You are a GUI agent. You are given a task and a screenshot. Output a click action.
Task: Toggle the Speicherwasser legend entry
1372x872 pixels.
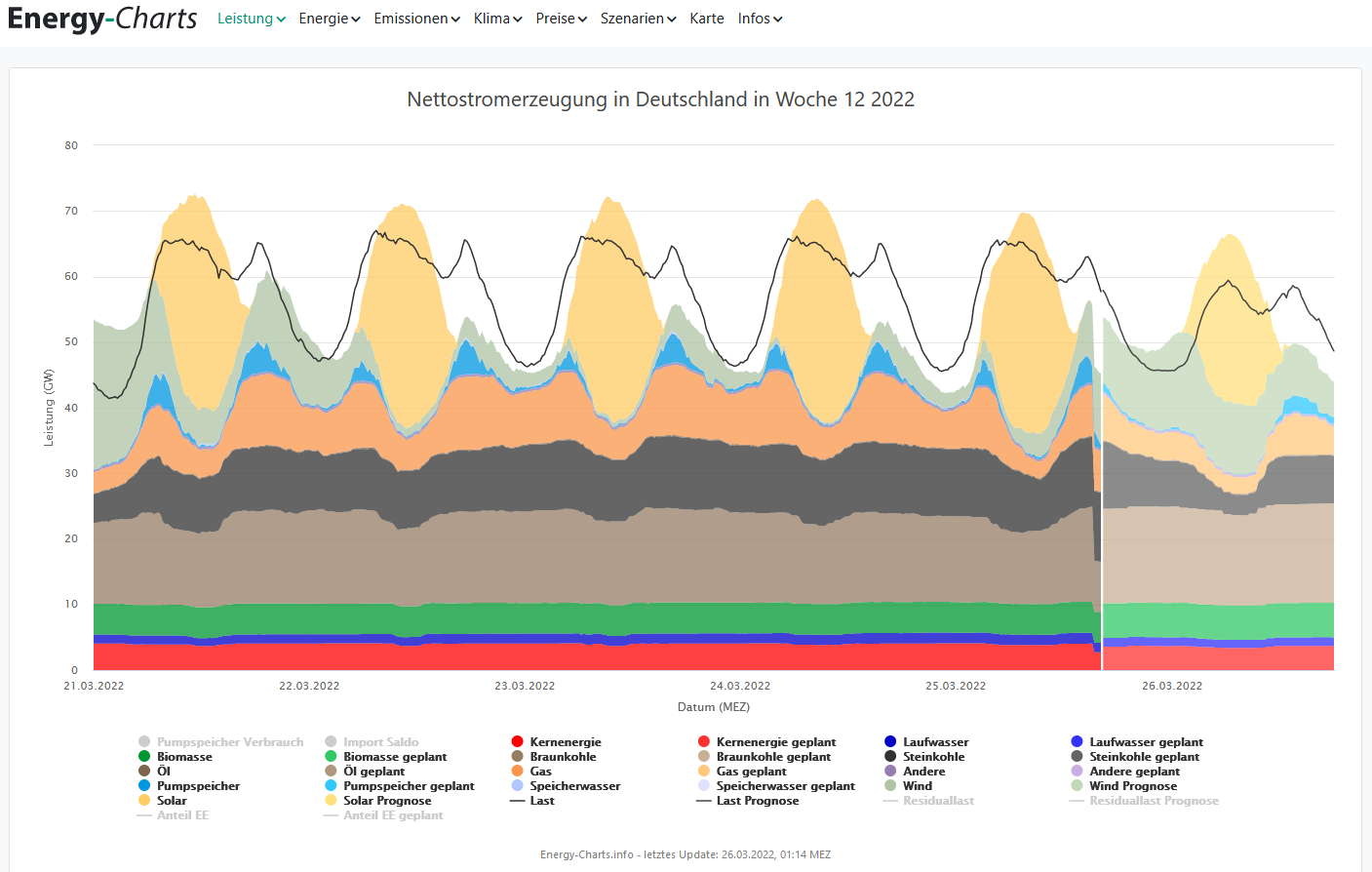567,786
